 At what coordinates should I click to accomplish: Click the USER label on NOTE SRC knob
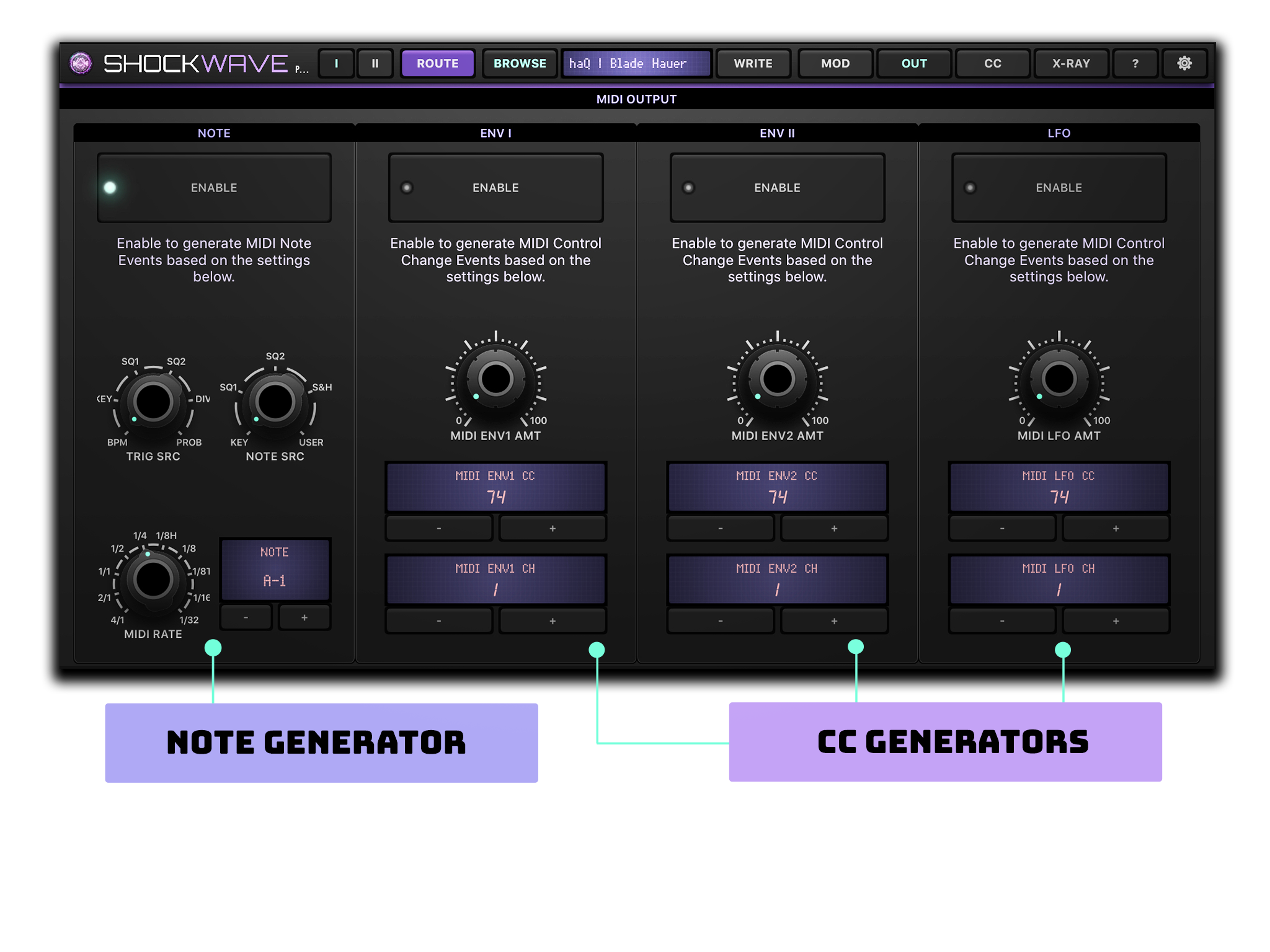311,443
